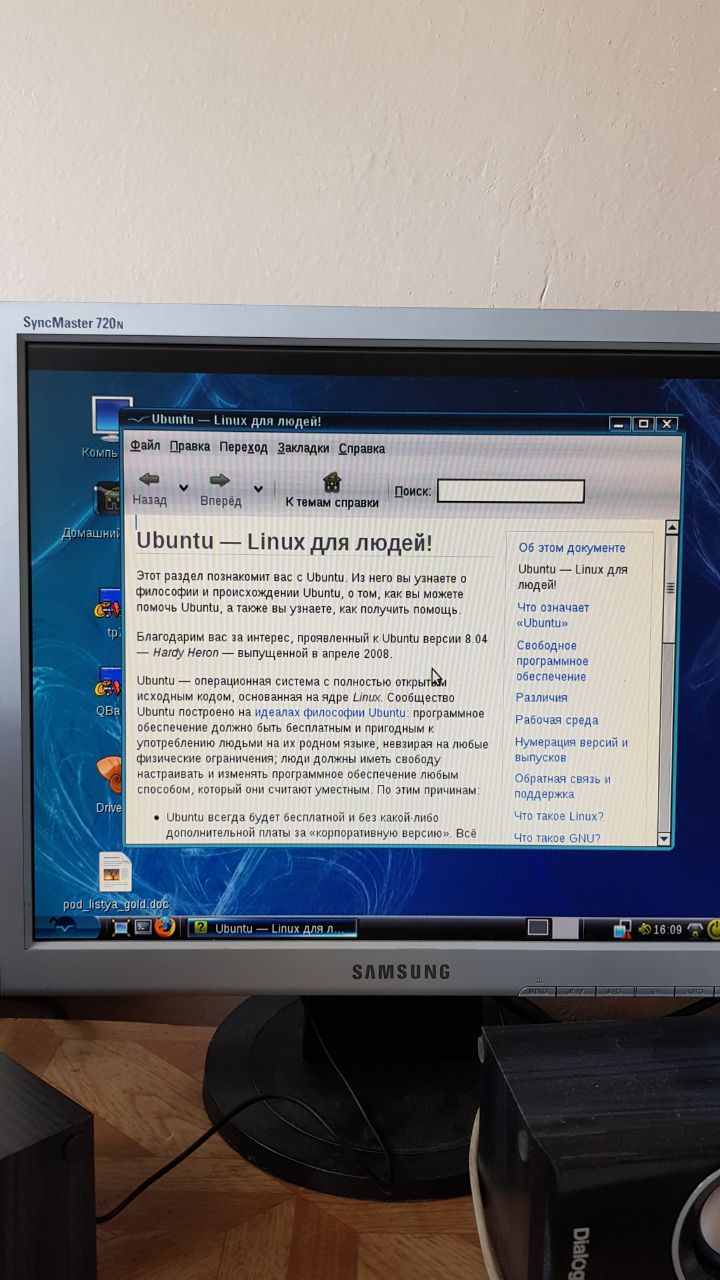The height and width of the screenshot is (1280, 720).
Task: Open the volume control tray icon
Action: coord(645,930)
